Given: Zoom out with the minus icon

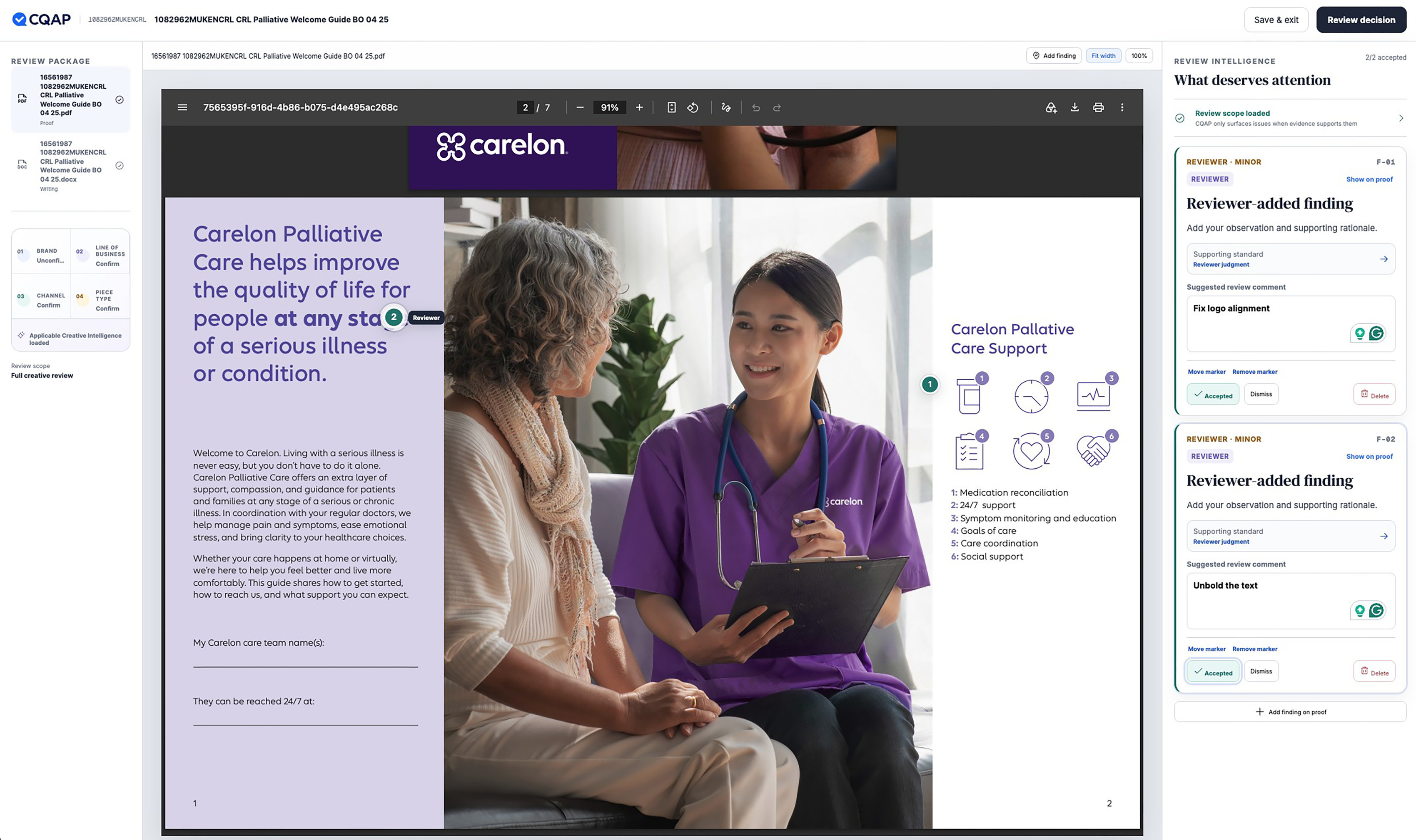Looking at the screenshot, I should coord(580,107).
